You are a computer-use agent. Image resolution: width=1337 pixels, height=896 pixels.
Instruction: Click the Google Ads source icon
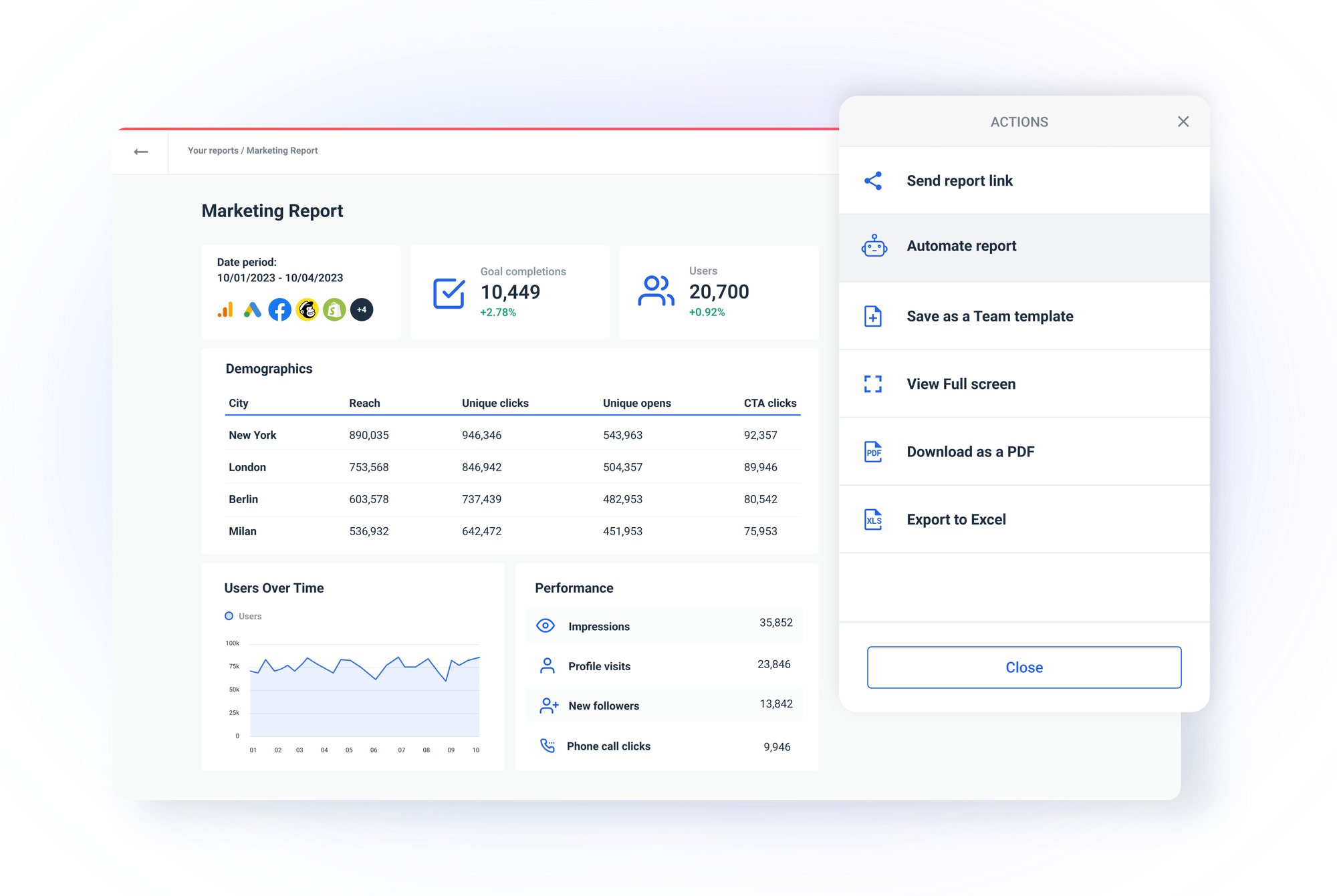pyautogui.click(x=253, y=309)
